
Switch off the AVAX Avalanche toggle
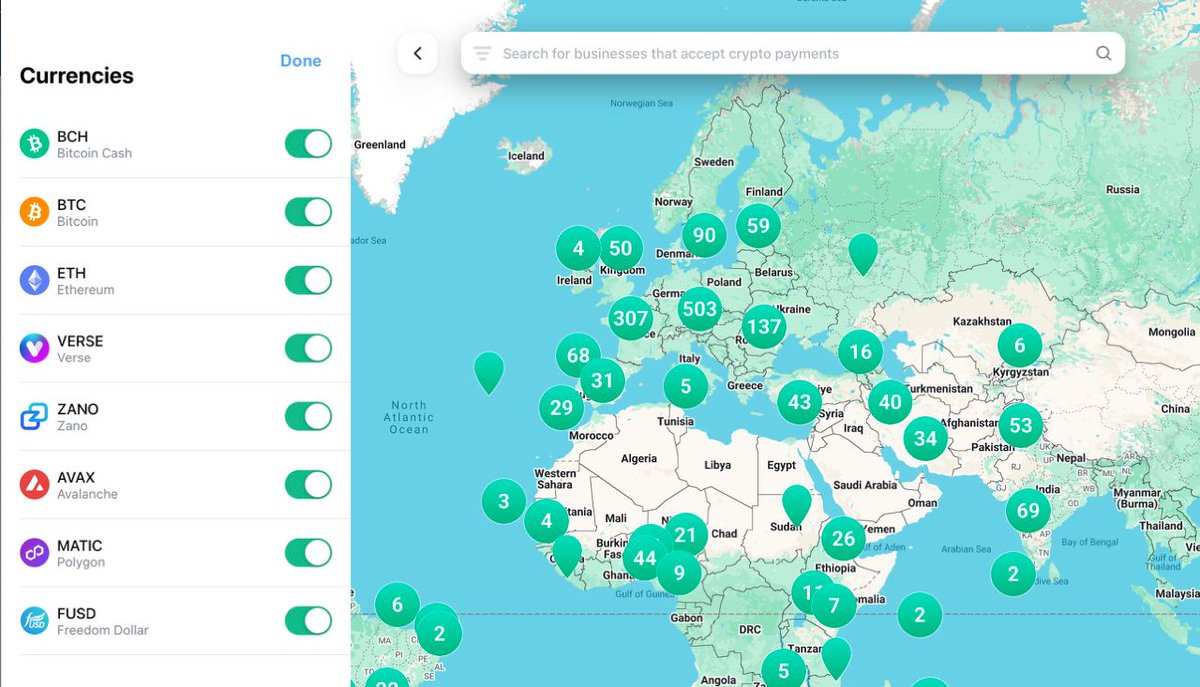point(308,485)
